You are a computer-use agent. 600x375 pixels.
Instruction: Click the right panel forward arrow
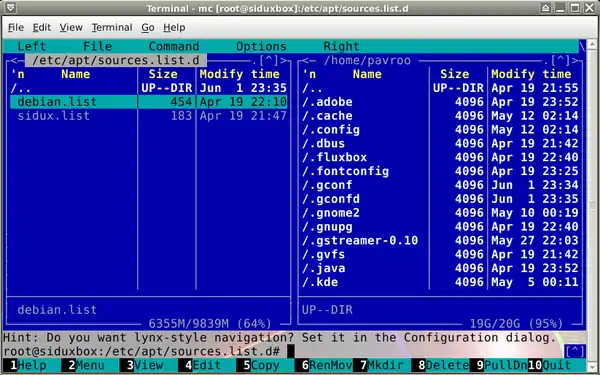[x=575, y=60]
